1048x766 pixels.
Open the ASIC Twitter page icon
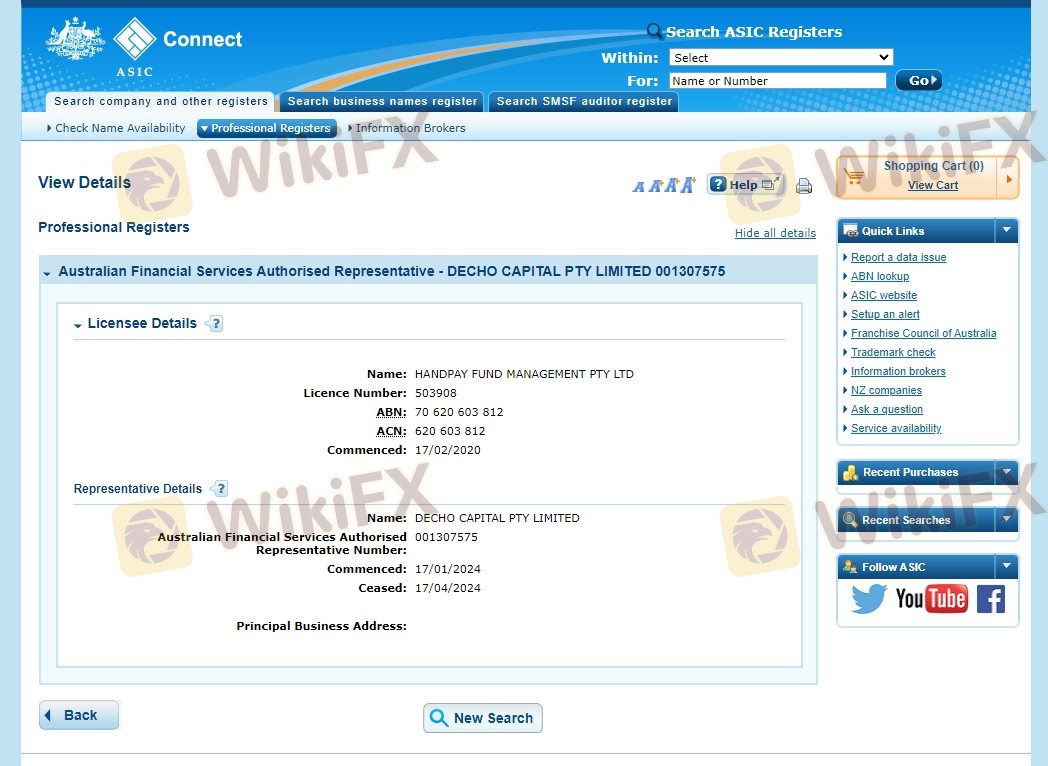pyautogui.click(x=869, y=599)
